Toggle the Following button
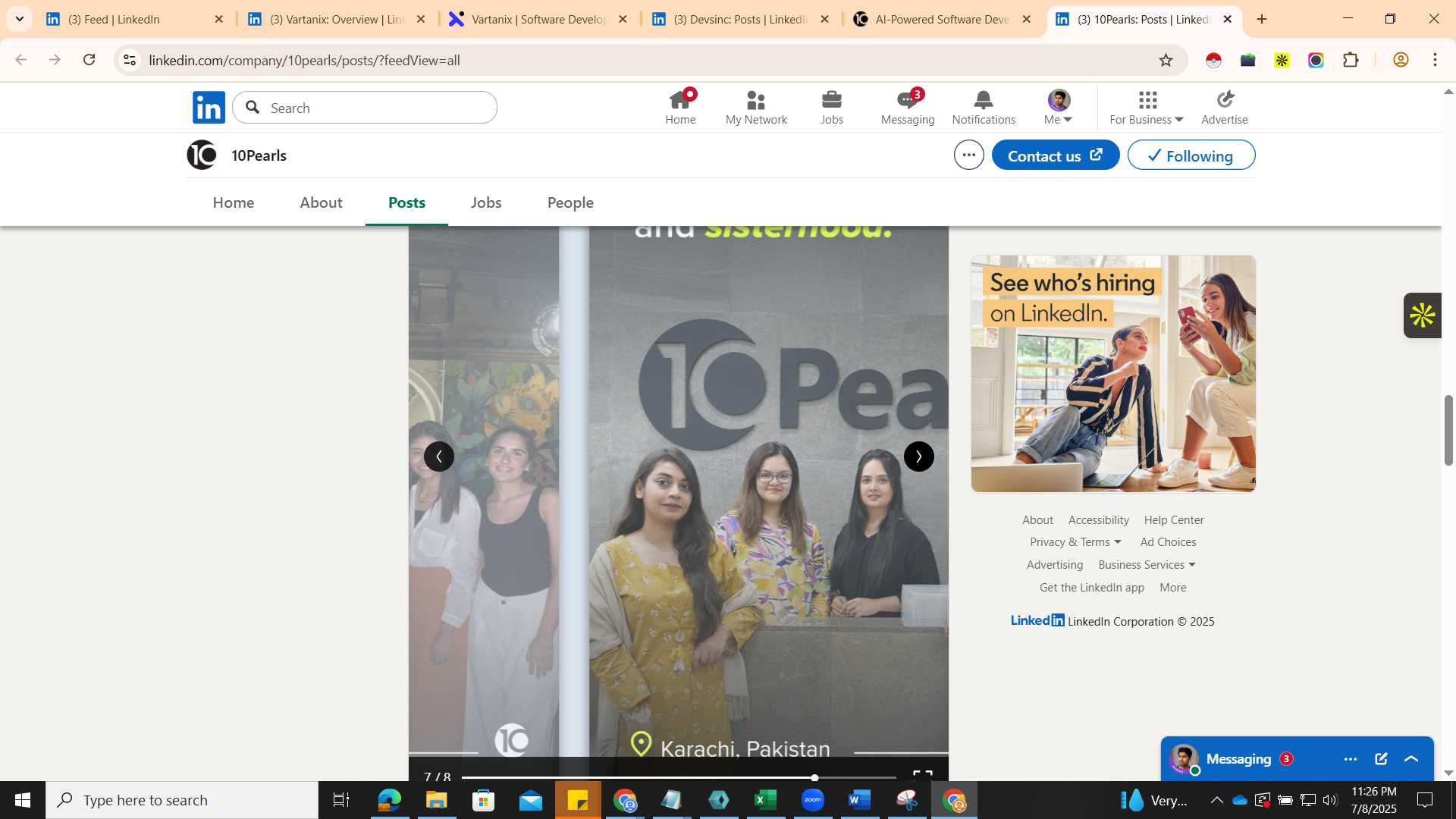Screen dimensions: 1456x819 tap(1191, 155)
